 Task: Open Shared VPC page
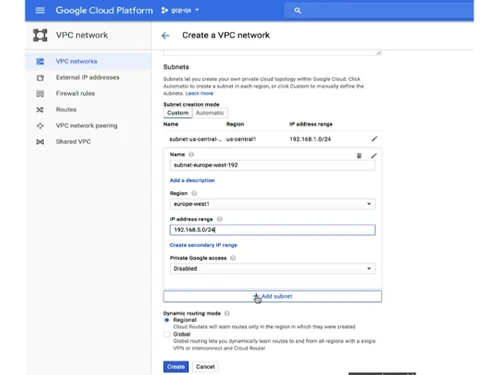(88, 142)
